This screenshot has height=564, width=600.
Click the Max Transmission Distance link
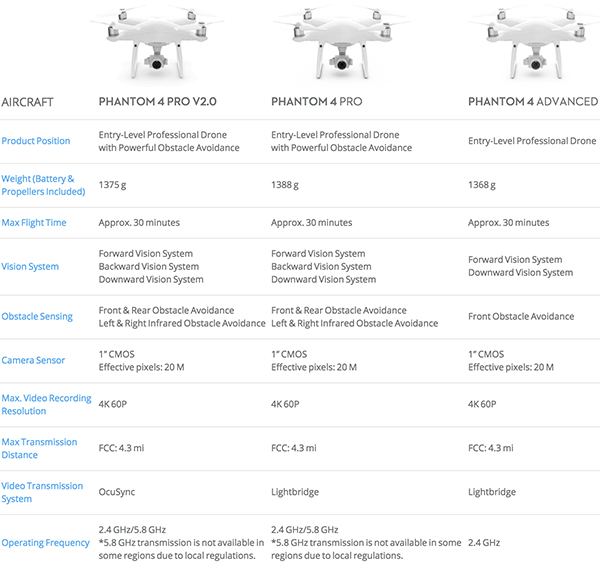pyautogui.click(x=39, y=449)
